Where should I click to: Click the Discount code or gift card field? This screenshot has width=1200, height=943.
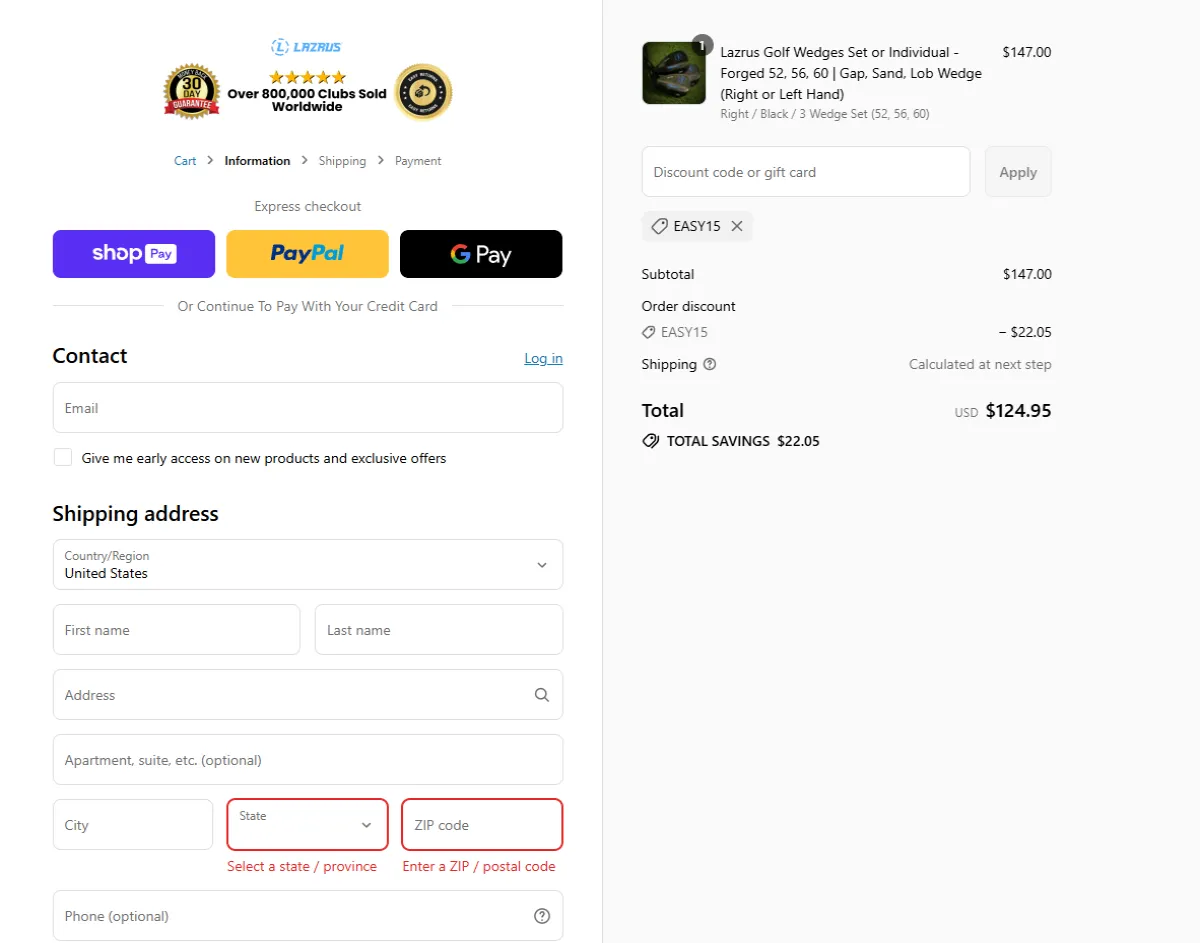pos(806,172)
